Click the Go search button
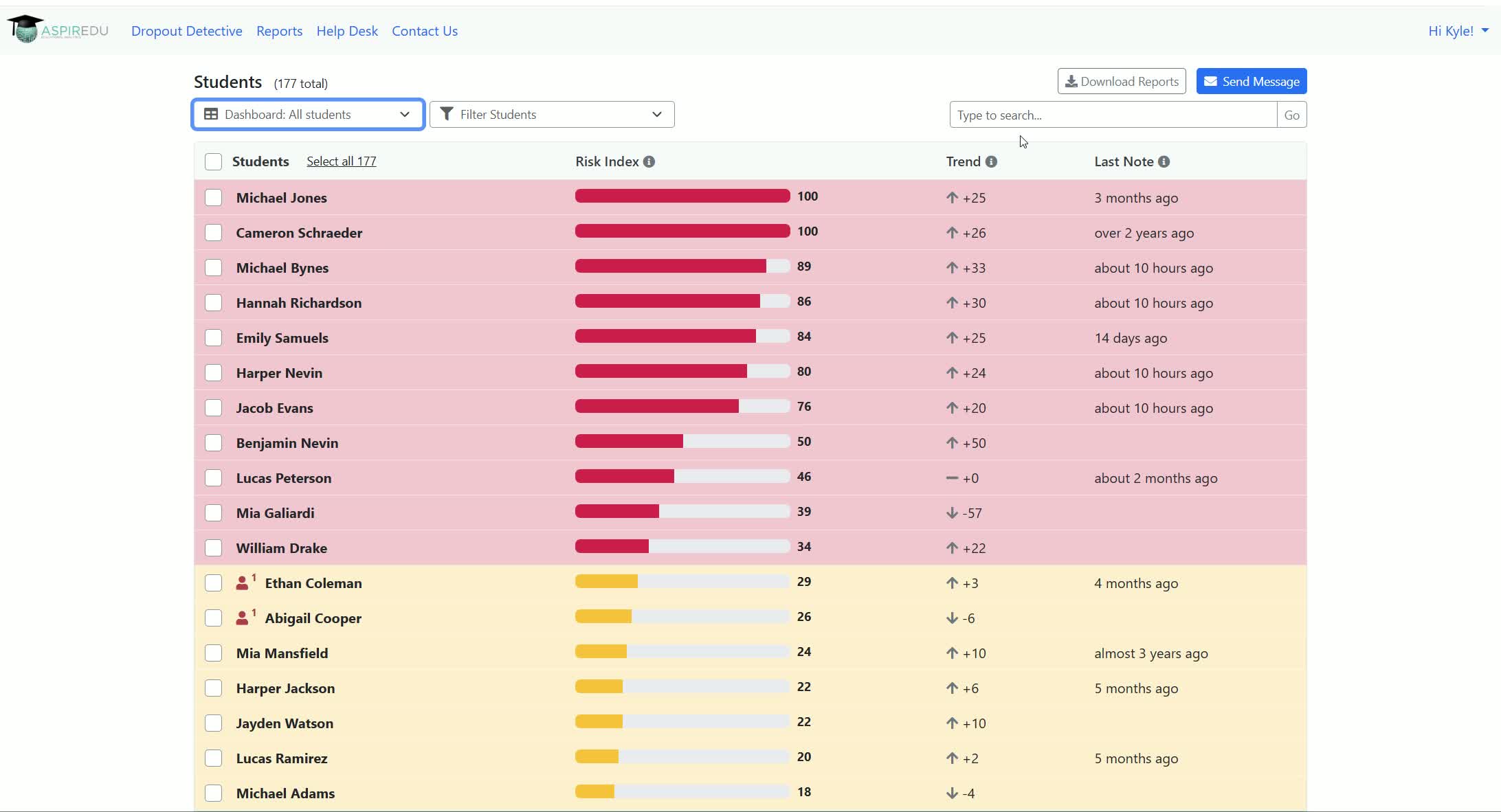The width and height of the screenshot is (1501, 812). click(1292, 115)
